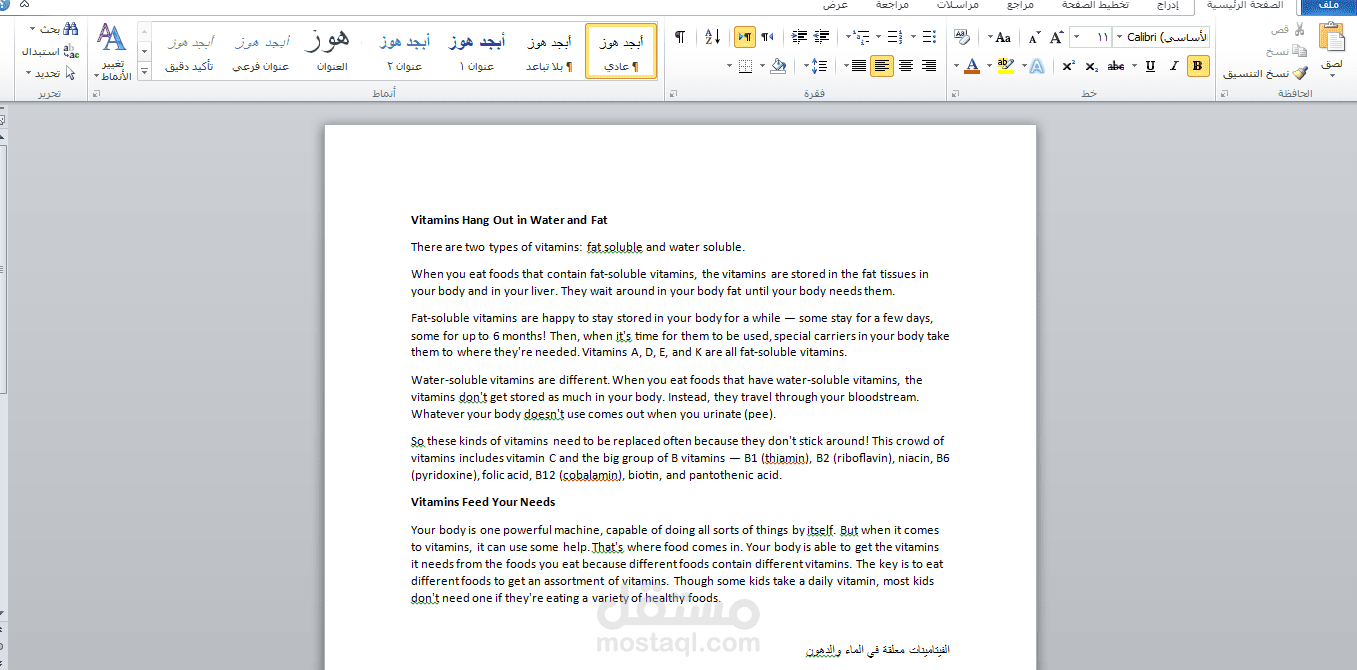1357x670 pixels.
Task: Switch to the Mailings (مراسلات) tab
Action: tap(959, 5)
